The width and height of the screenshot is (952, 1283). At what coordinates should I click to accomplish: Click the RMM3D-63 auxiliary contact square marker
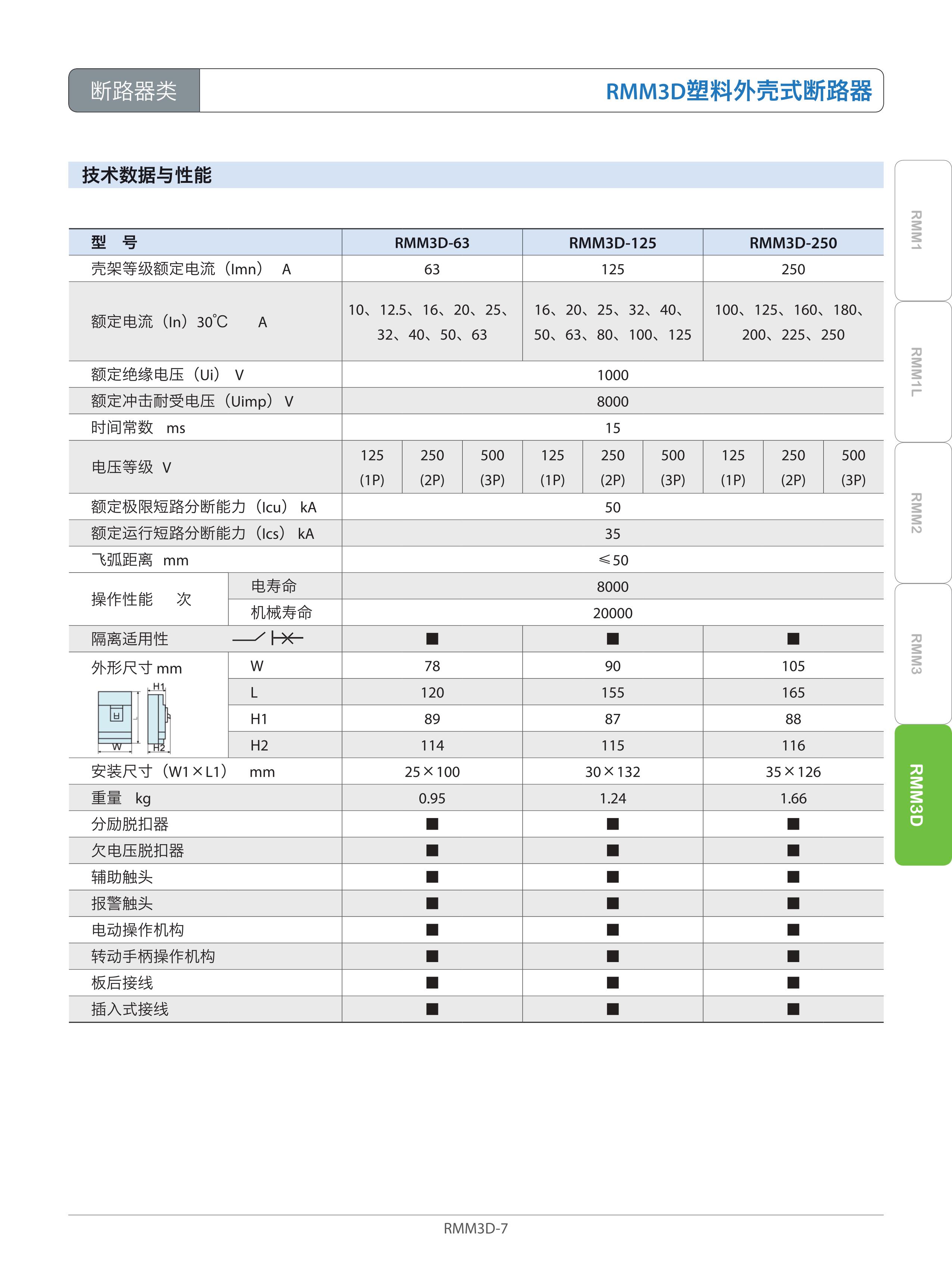[432, 877]
